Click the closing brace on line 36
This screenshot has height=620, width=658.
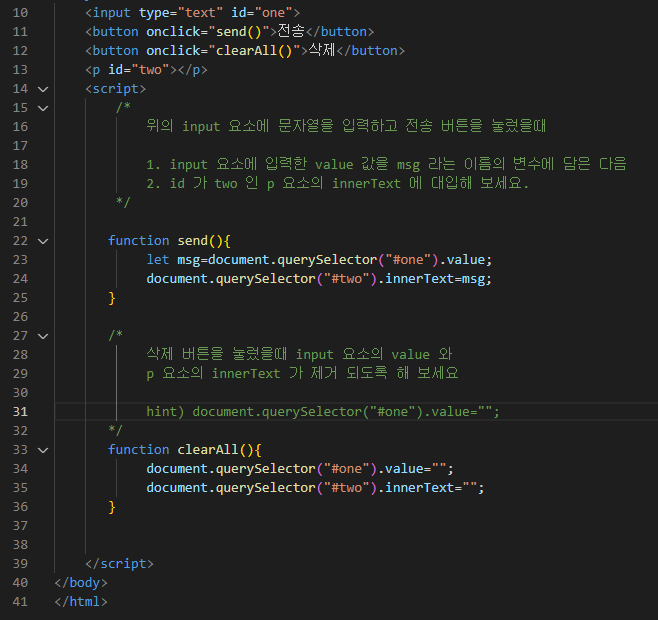click(112, 507)
